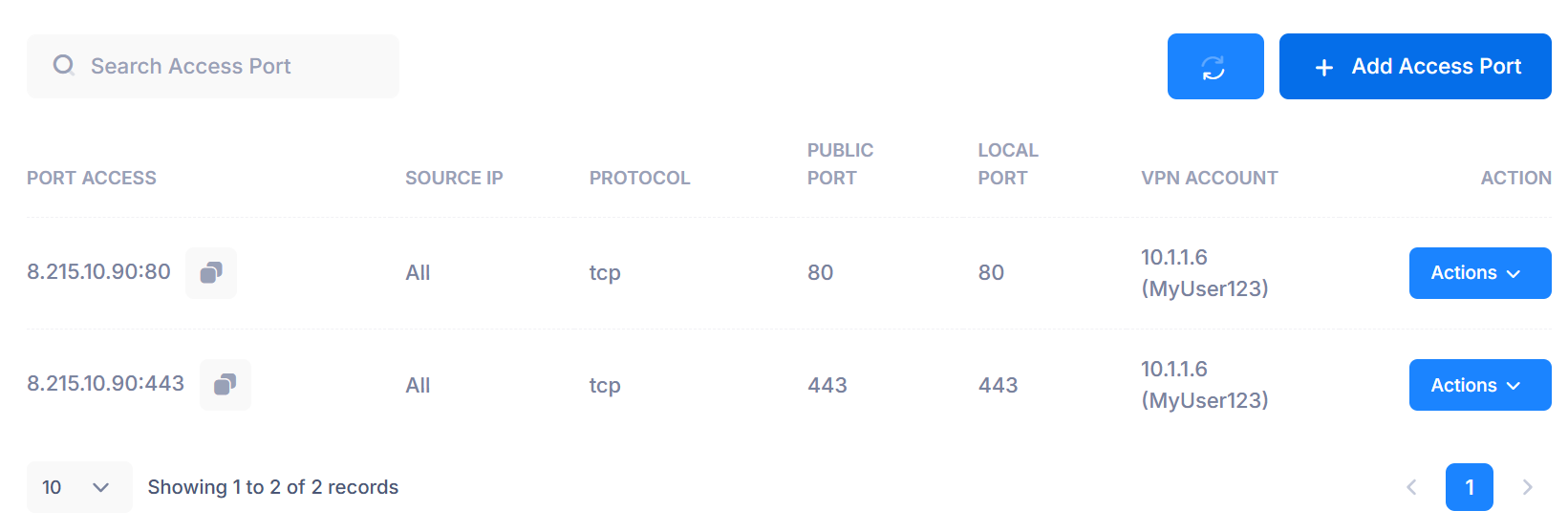Open Actions dropdown for port 80 row
This screenshot has width=1568, height=532.
[1480, 273]
